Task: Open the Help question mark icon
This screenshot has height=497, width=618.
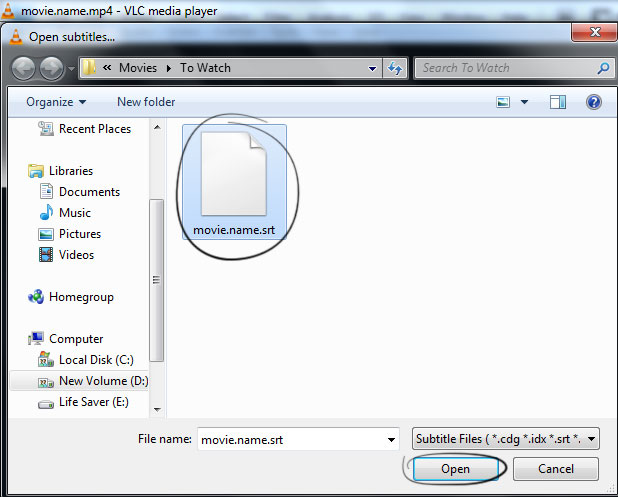Action: (x=593, y=102)
